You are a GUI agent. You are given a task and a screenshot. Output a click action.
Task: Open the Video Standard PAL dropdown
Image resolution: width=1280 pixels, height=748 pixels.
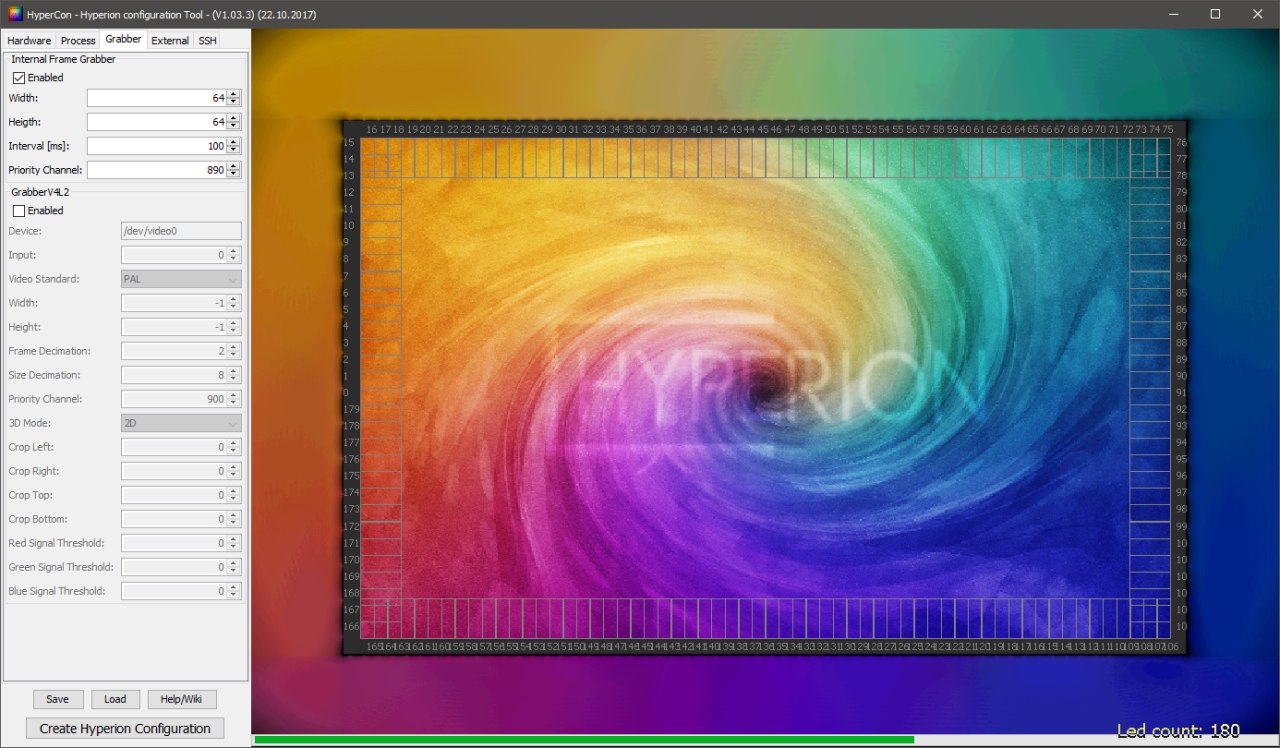181,279
